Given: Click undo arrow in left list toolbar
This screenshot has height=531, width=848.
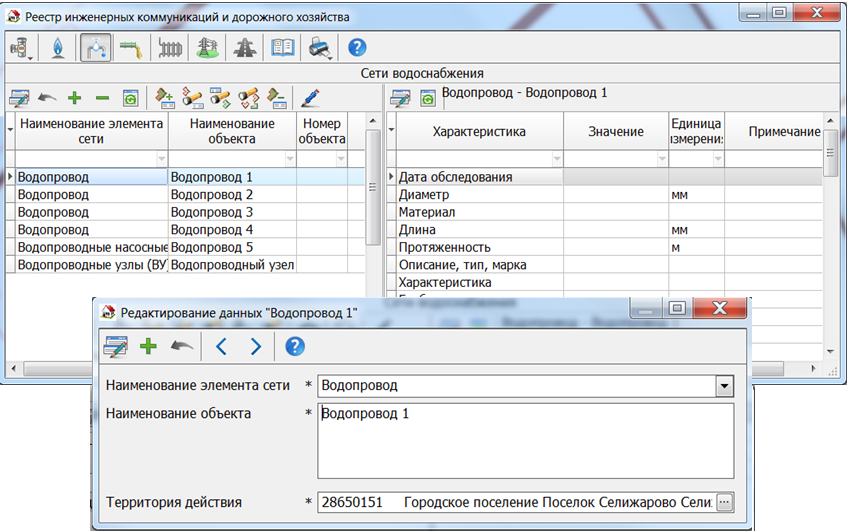Looking at the screenshot, I should [47, 98].
